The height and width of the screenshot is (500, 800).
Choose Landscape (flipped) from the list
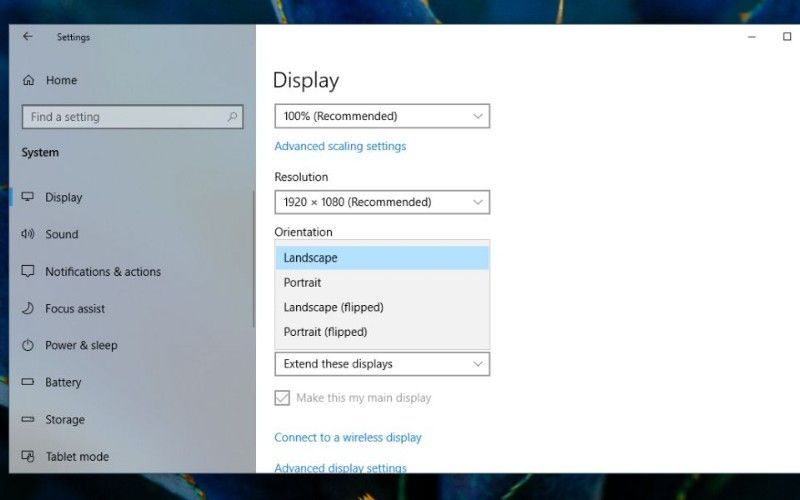coord(334,308)
